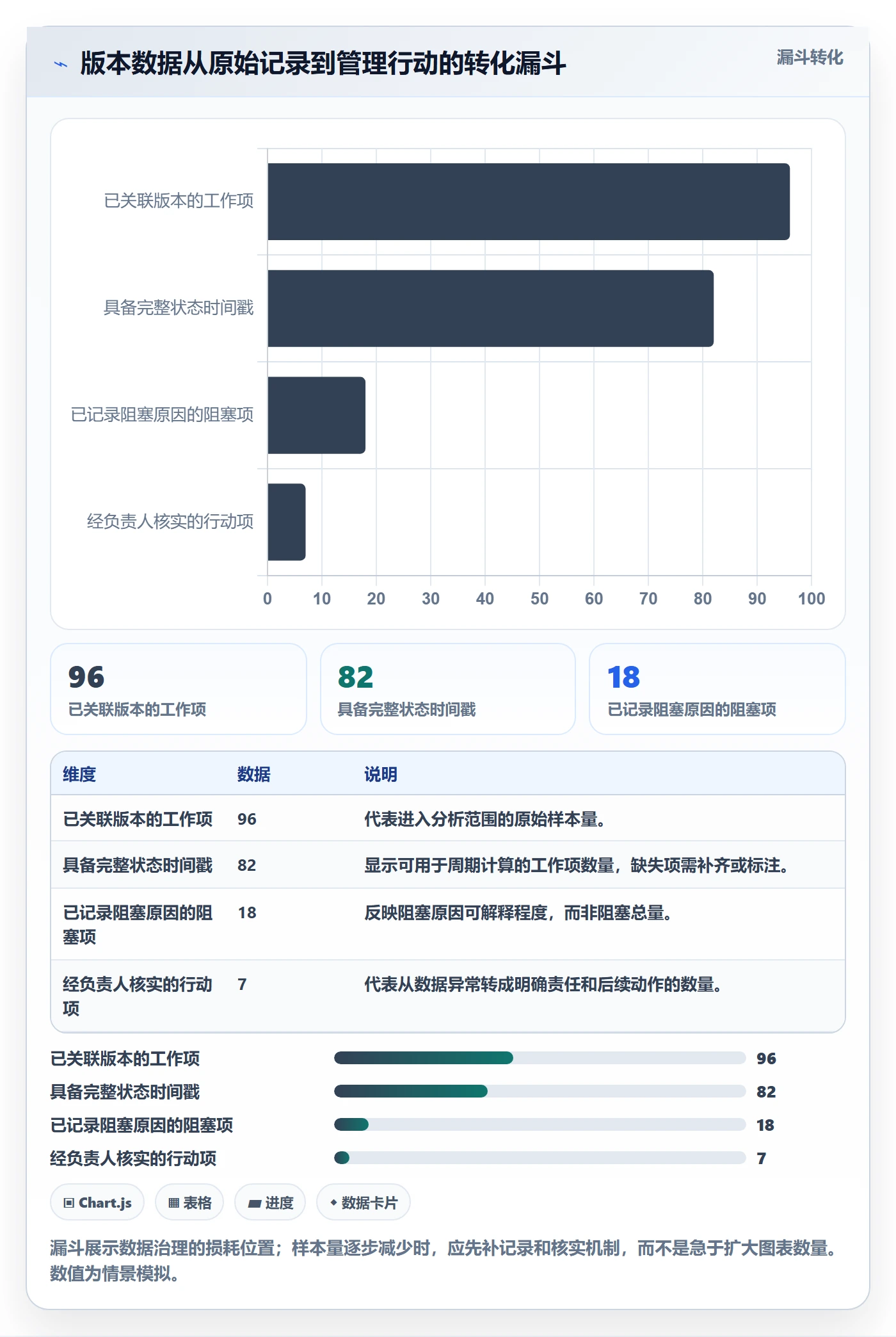Click the chart bar for 经负责人核实的行动项
The height and width of the screenshot is (1337, 896).
click(287, 522)
